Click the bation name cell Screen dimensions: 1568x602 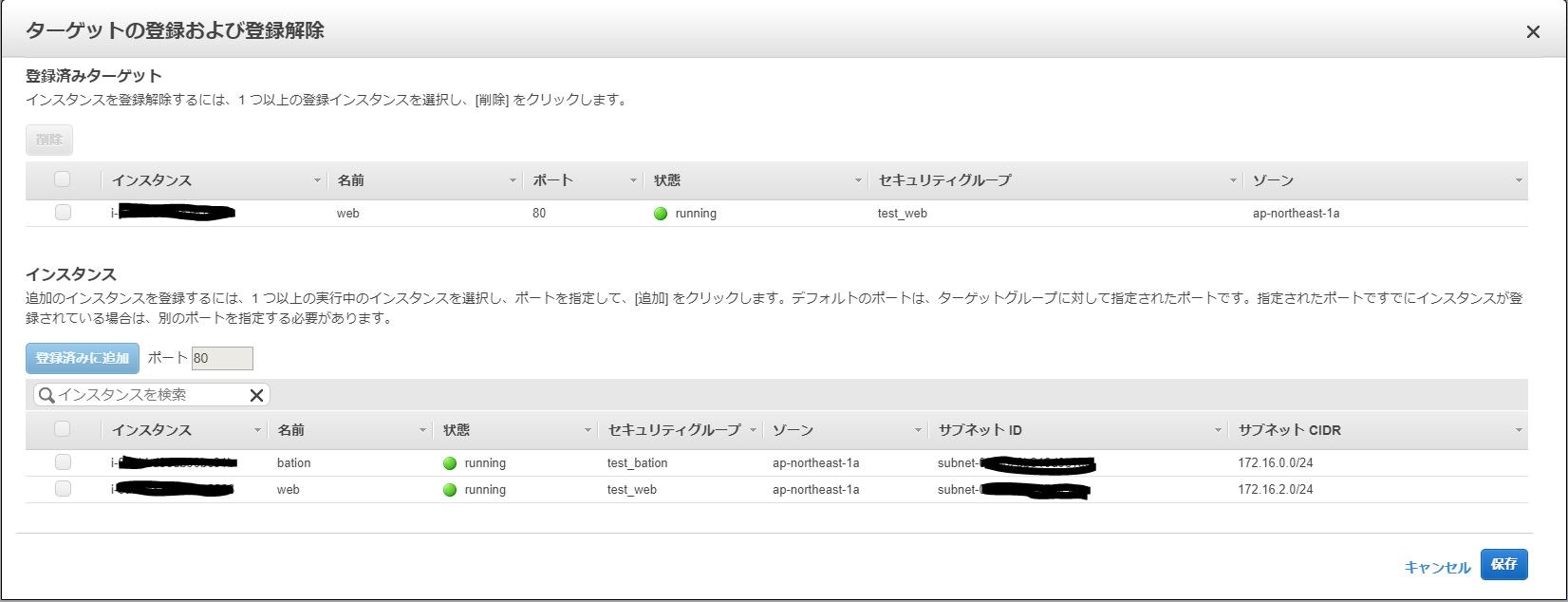coord(294,463)
